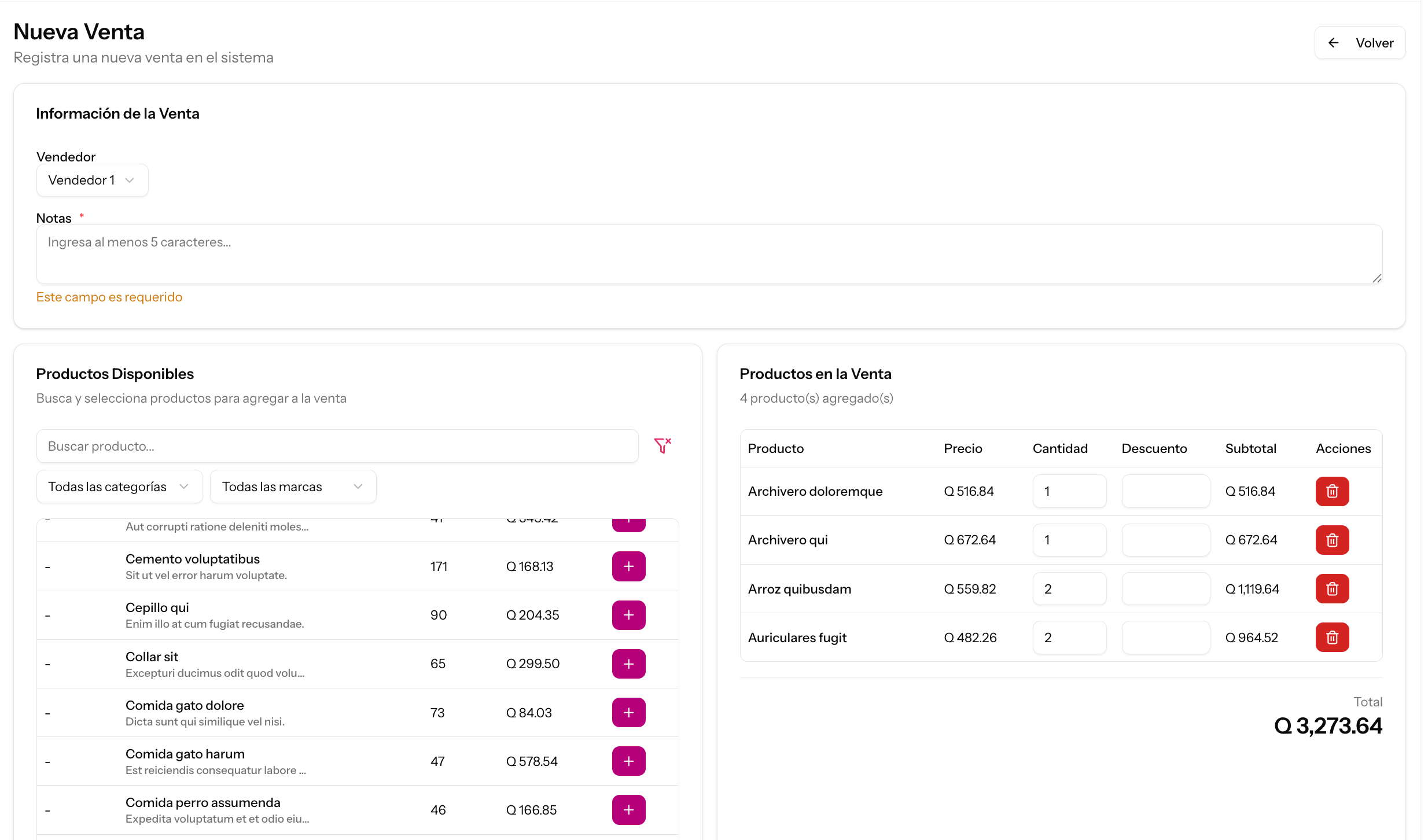Open the Todas las marcas dropdown
The image size is (1428, 840).
coord(293,487)
